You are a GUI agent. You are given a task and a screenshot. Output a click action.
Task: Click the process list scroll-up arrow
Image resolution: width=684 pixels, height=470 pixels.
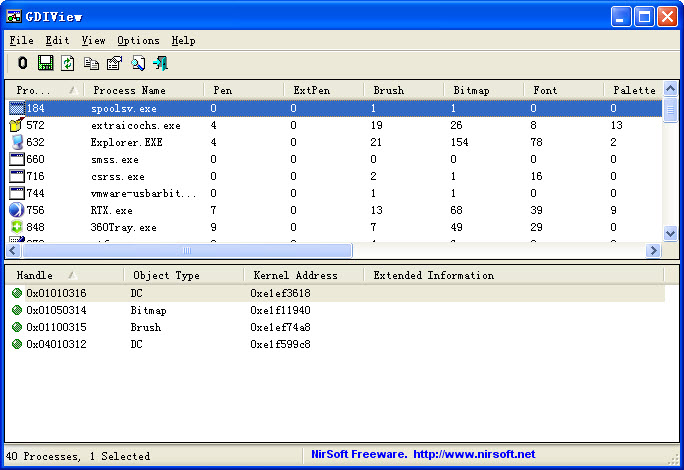(670, 89)
